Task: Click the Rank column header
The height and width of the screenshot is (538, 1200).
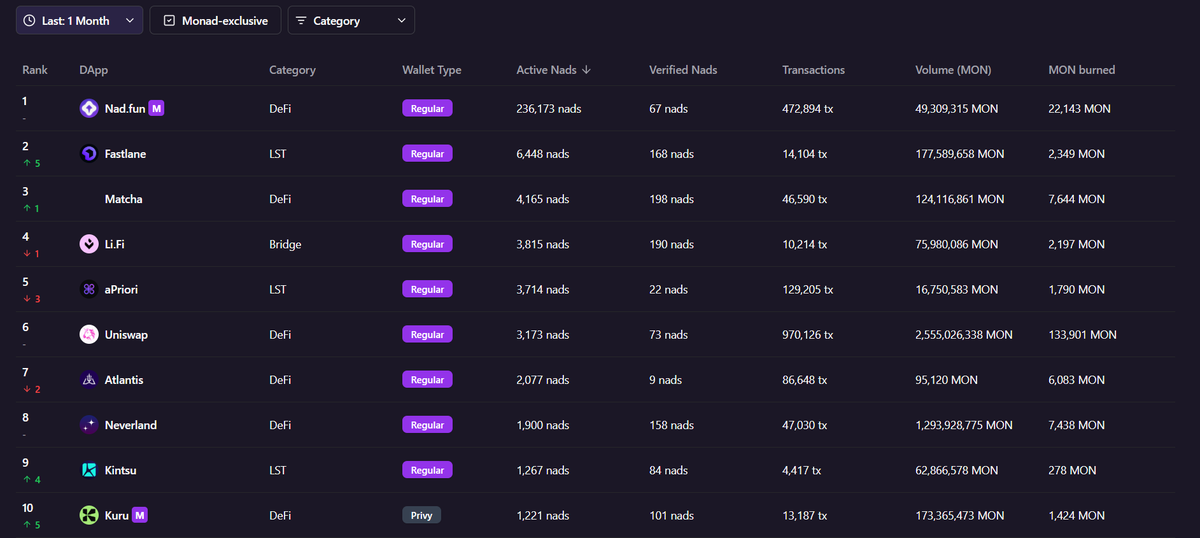Action: (35, 70)
